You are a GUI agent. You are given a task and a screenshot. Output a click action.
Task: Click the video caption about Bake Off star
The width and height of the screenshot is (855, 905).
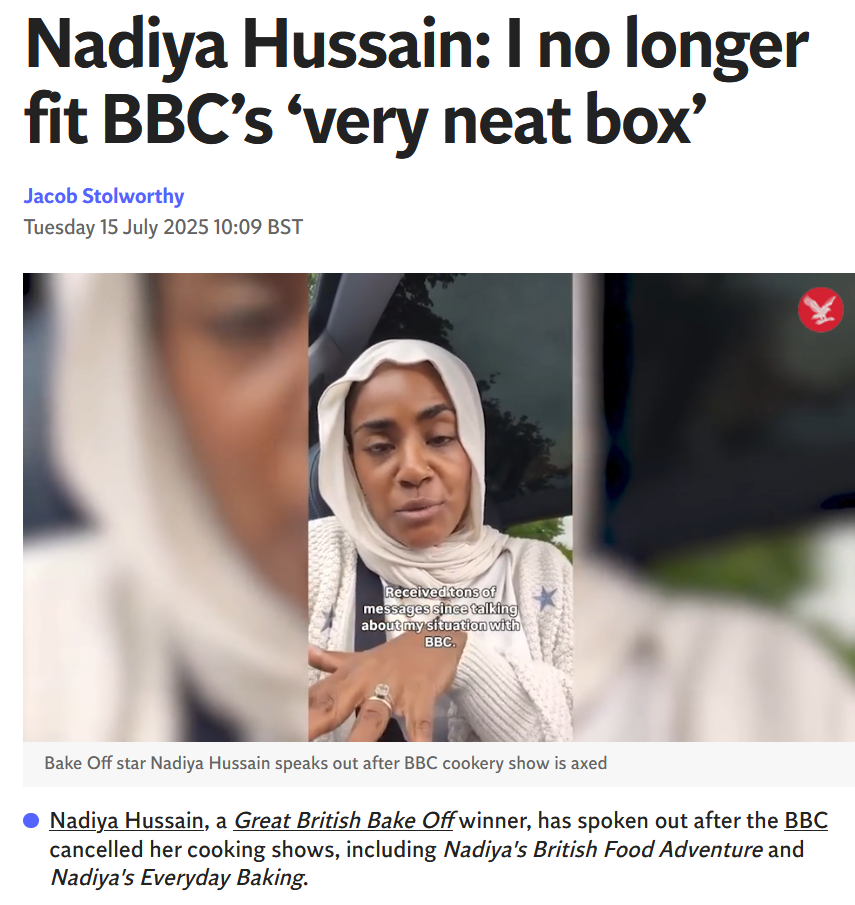coord(326,763)
